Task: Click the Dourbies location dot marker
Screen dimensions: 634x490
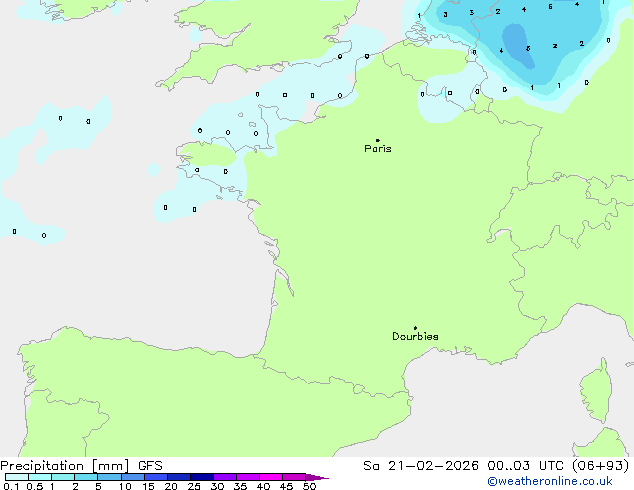Action: (x=415, y=328)
